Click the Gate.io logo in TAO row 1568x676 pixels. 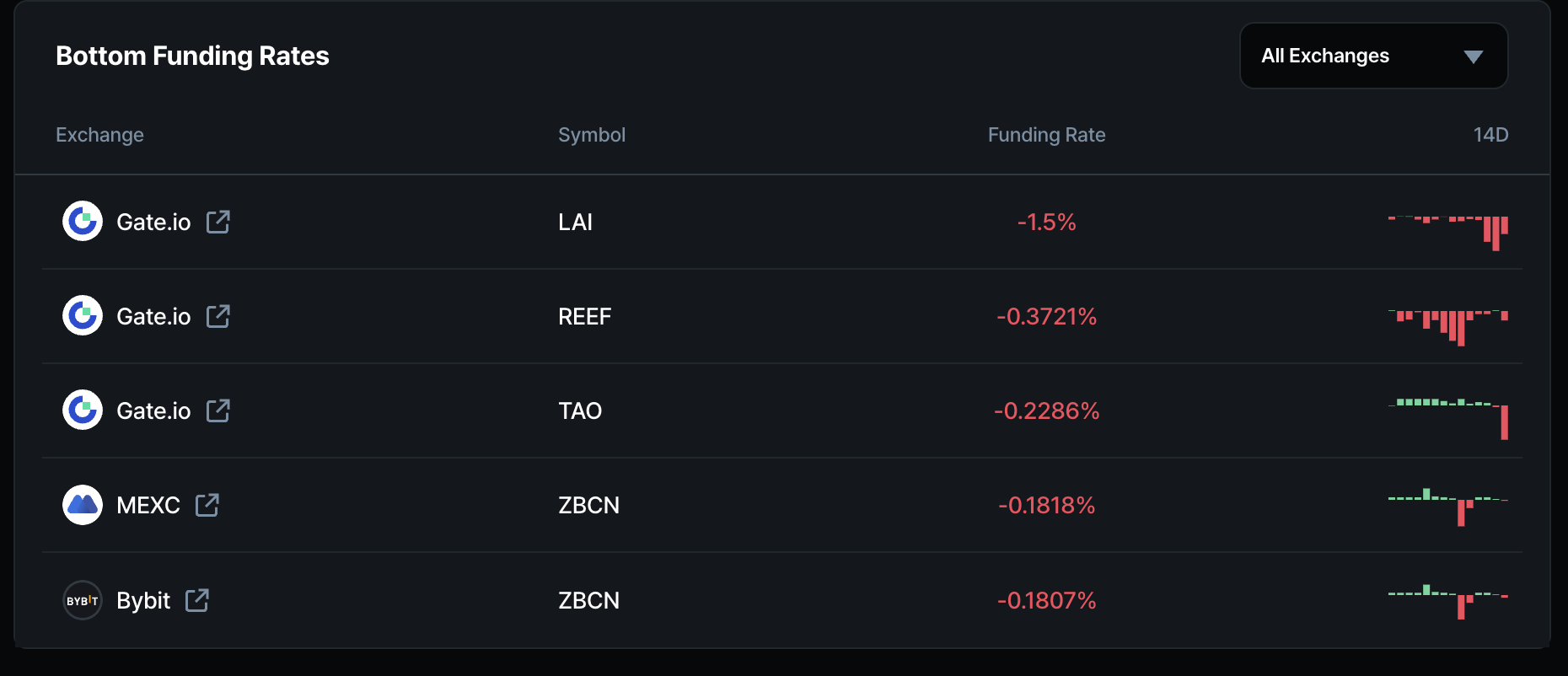83,410
